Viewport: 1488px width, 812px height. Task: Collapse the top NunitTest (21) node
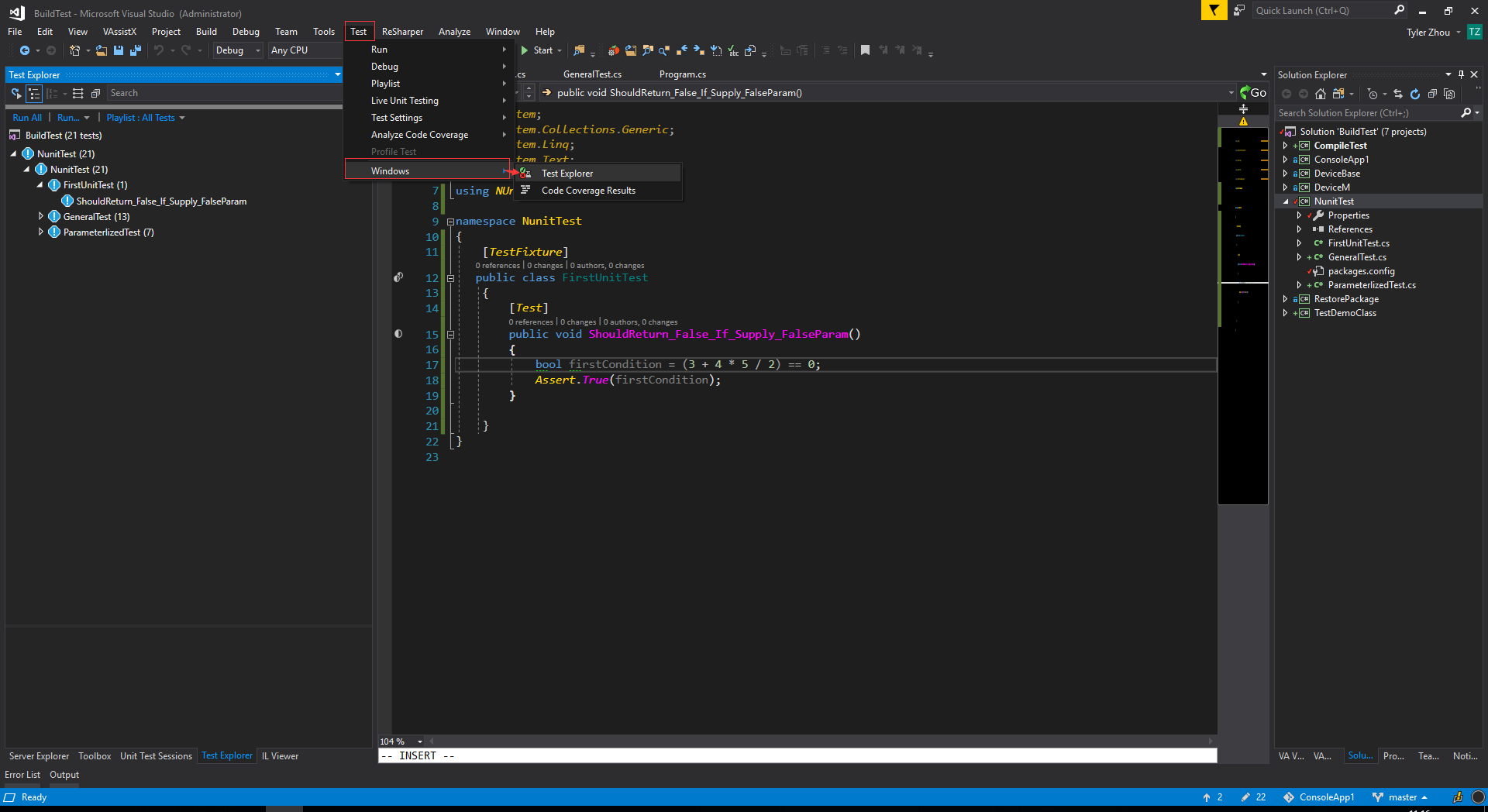[13, 153]
